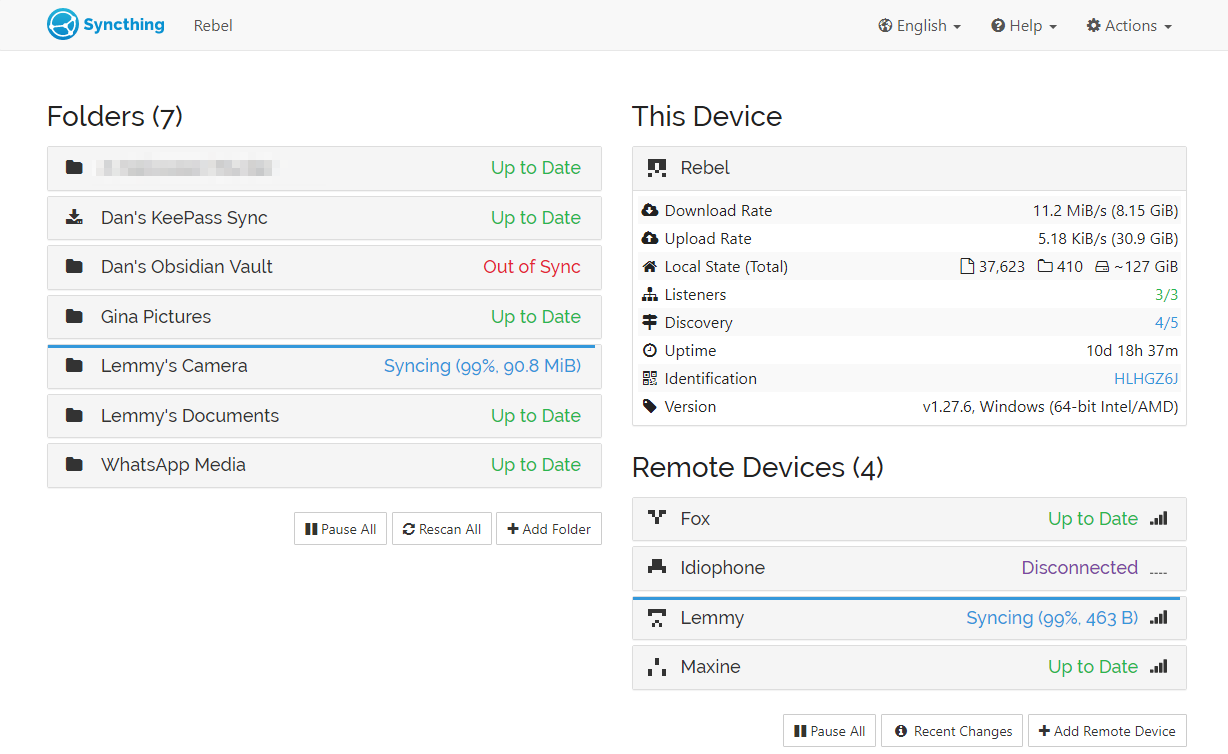Image resolution: width=1228 pixels, height=754 pixels.
Task: Click the QR code Identification icon
Action: point(650,379)
